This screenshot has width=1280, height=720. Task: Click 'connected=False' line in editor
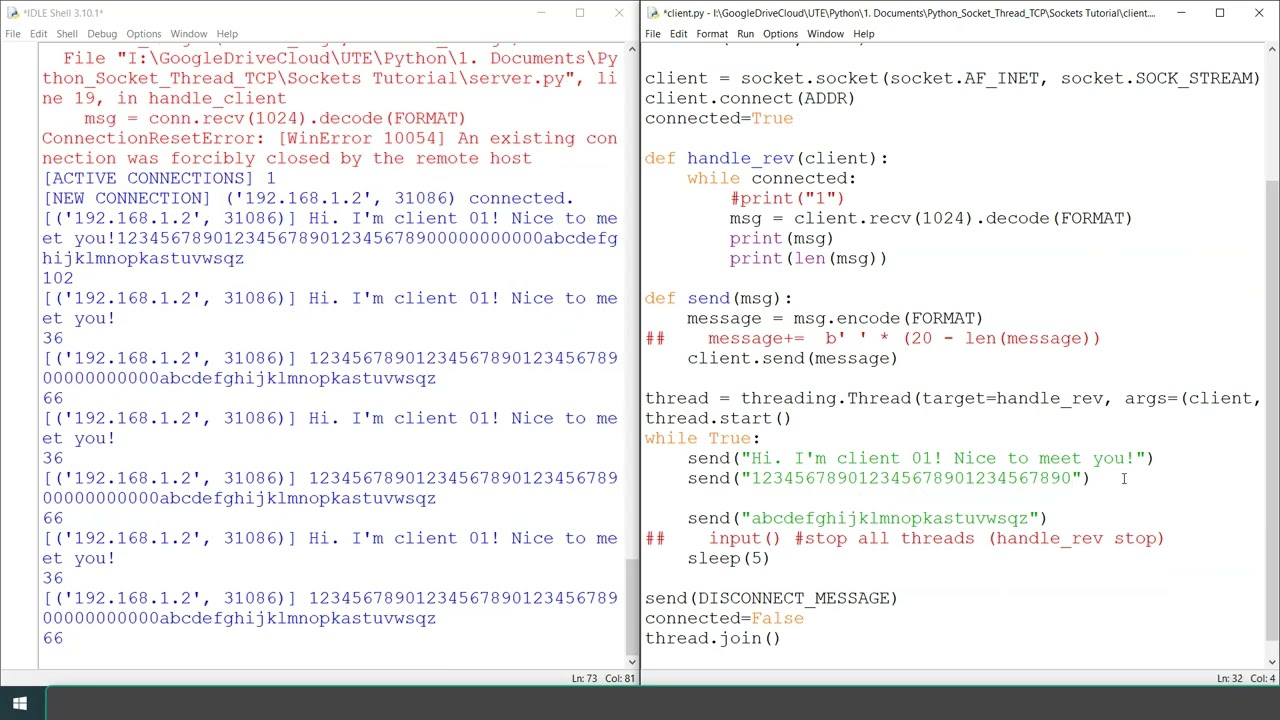724,618
